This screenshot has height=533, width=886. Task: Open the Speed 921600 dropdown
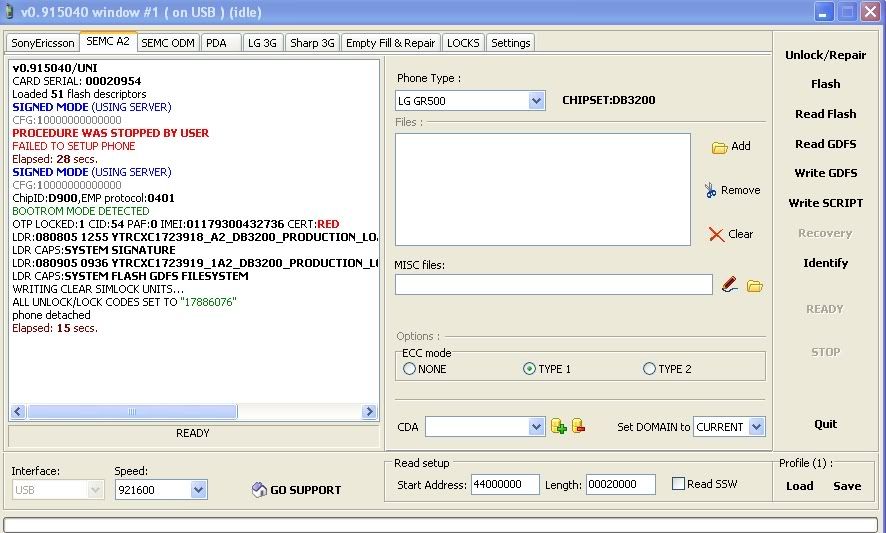(x=198, y=489)
